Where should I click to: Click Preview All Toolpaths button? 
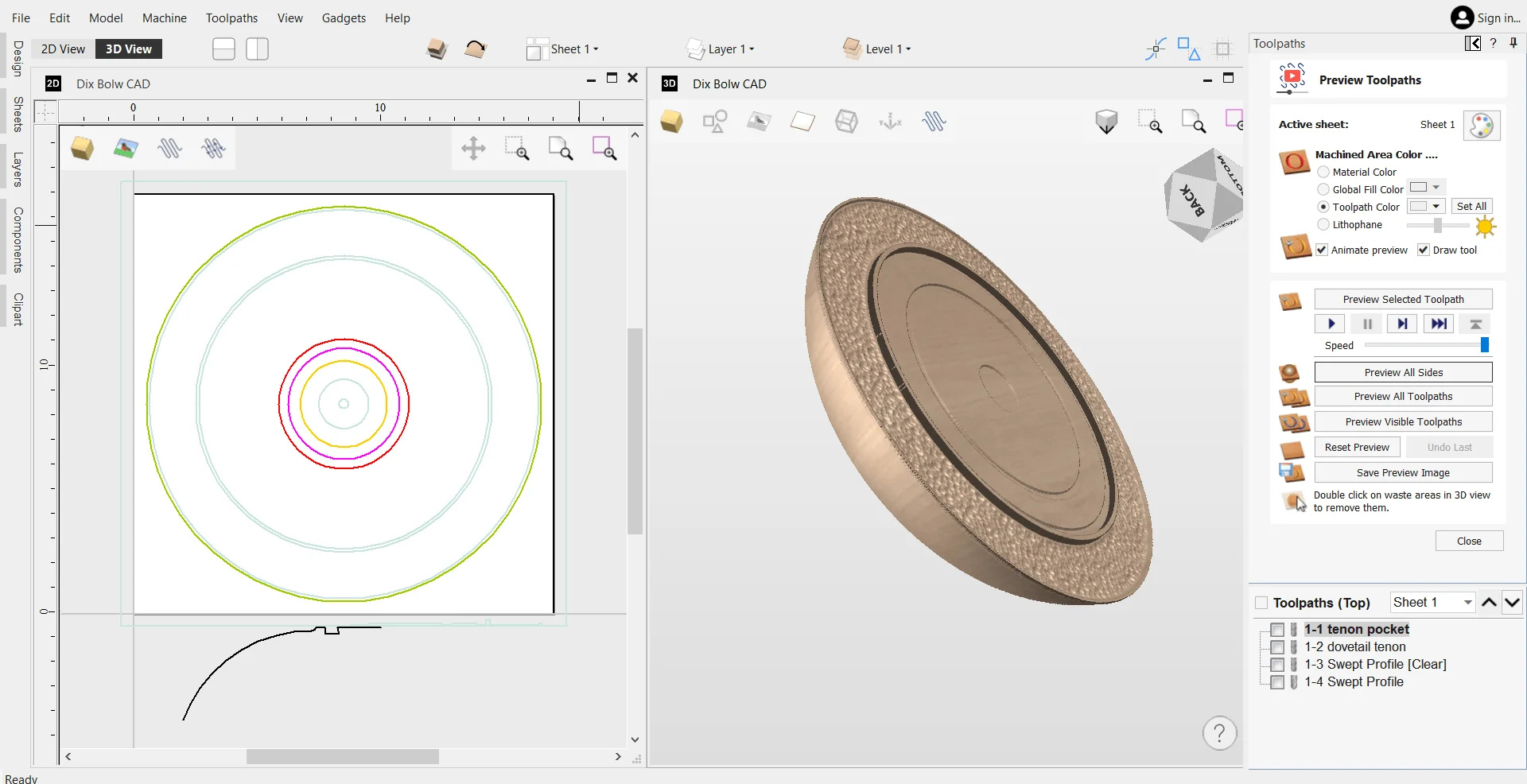pos(1402,396)
